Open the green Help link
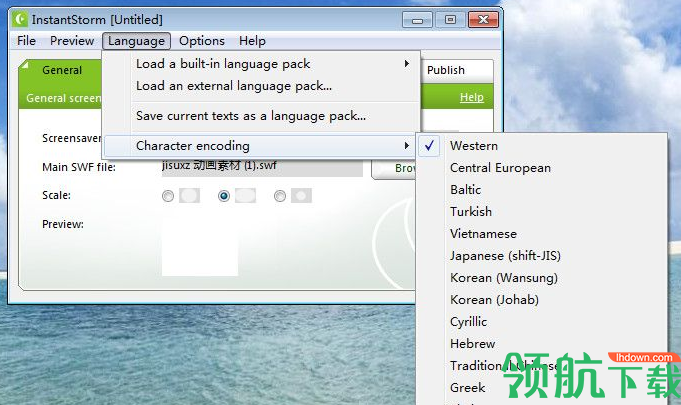The height and width of the screenshot is (405, 681). click(x=472, y=97)
